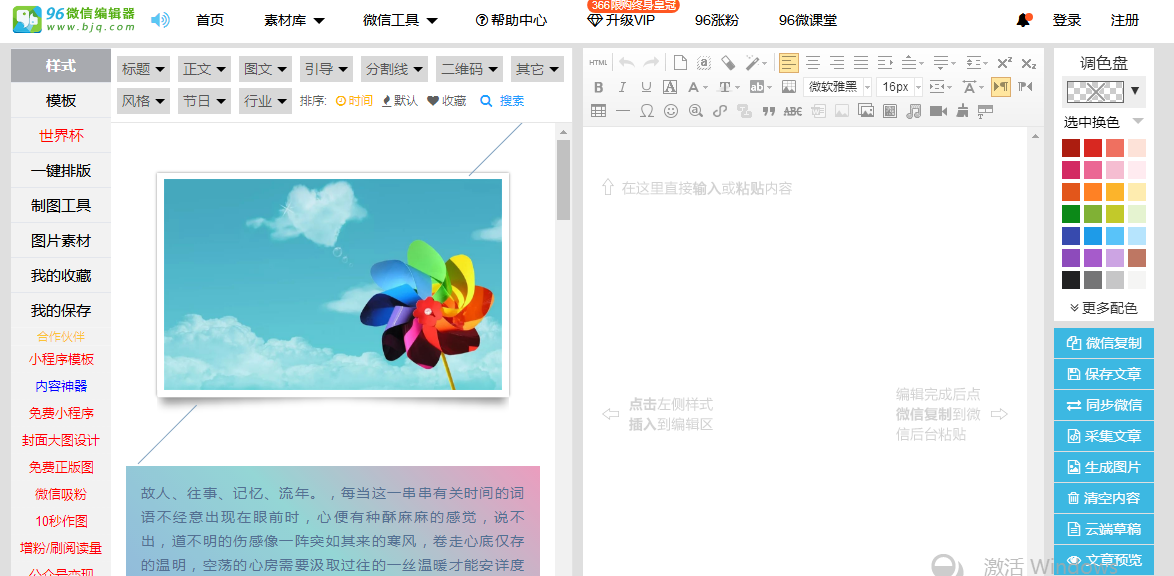Viewport: 1174px width, 576px height.
Task: Open the notification bell
Action: [1023, 20]
